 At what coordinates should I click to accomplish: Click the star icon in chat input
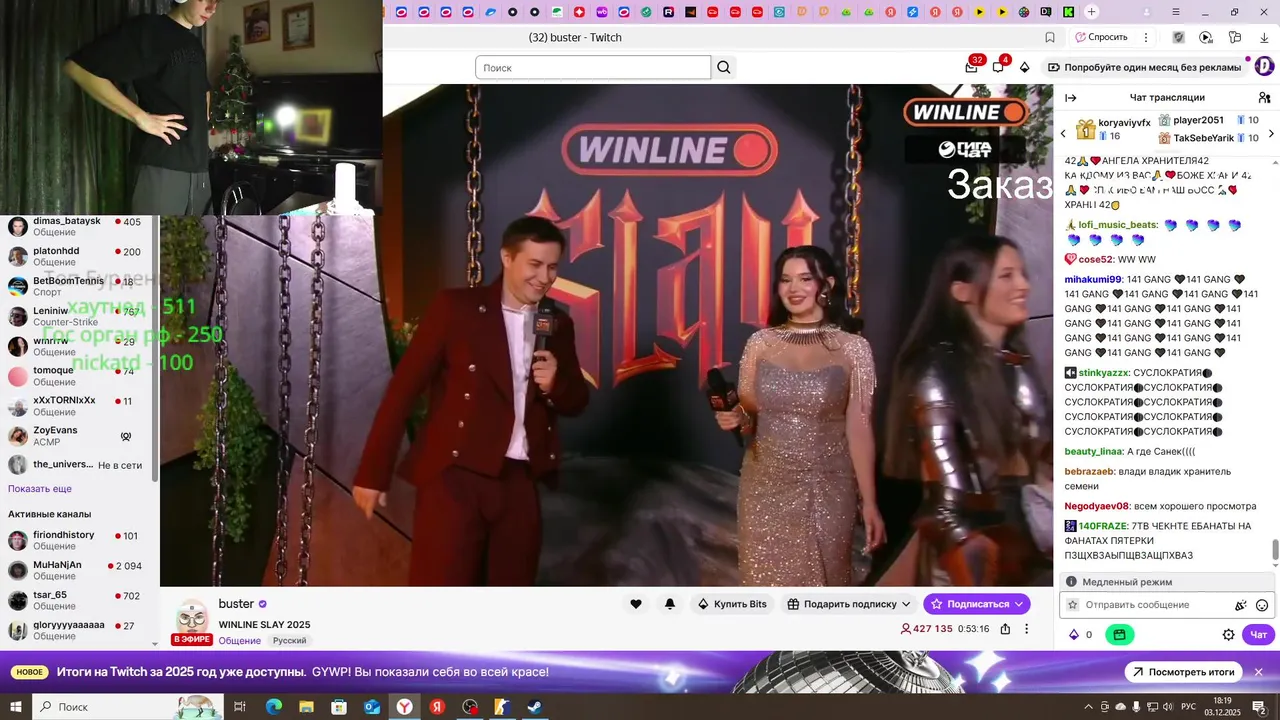click(1073, 605)
